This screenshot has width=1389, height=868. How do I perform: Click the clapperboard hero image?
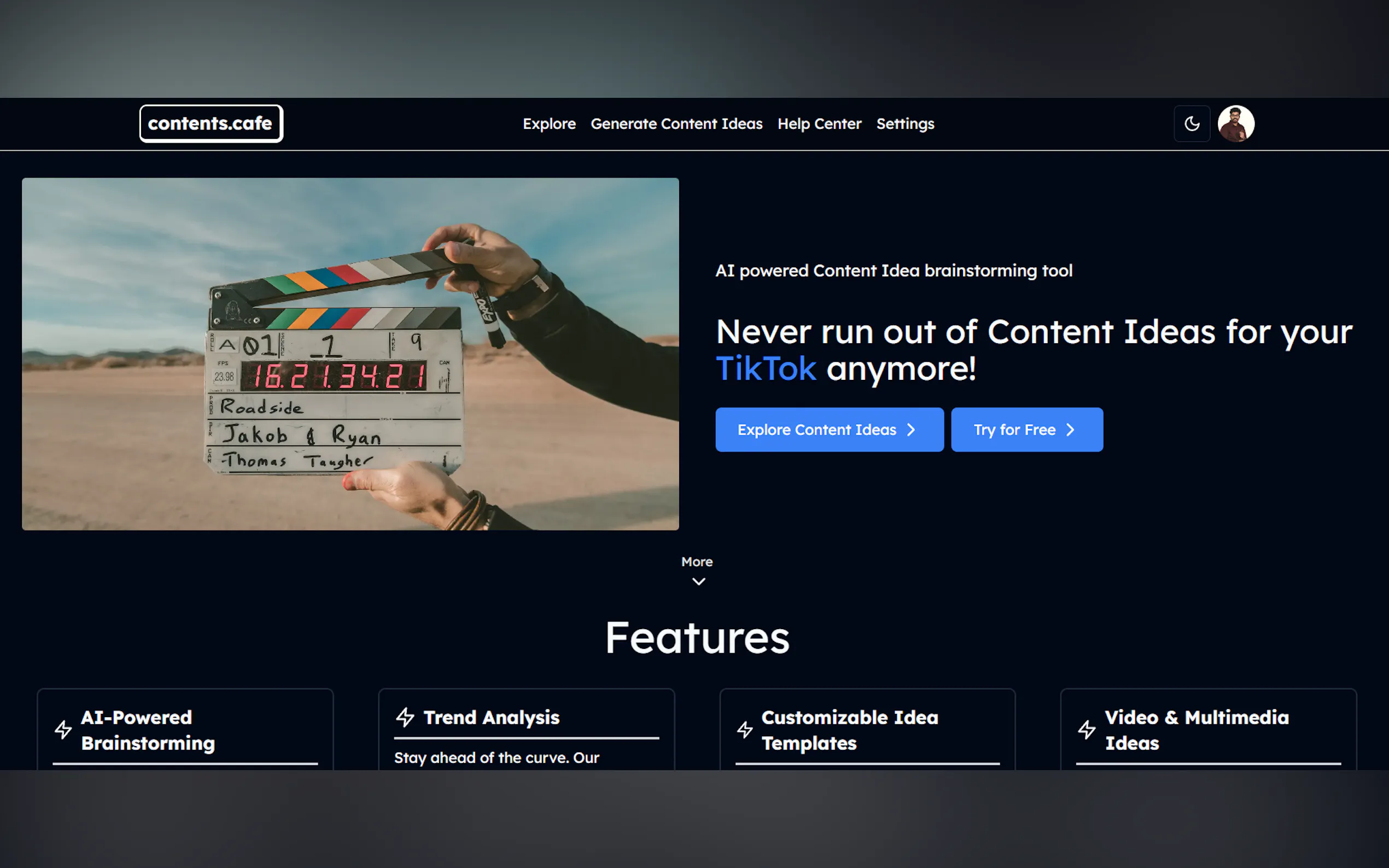[351, 354]
